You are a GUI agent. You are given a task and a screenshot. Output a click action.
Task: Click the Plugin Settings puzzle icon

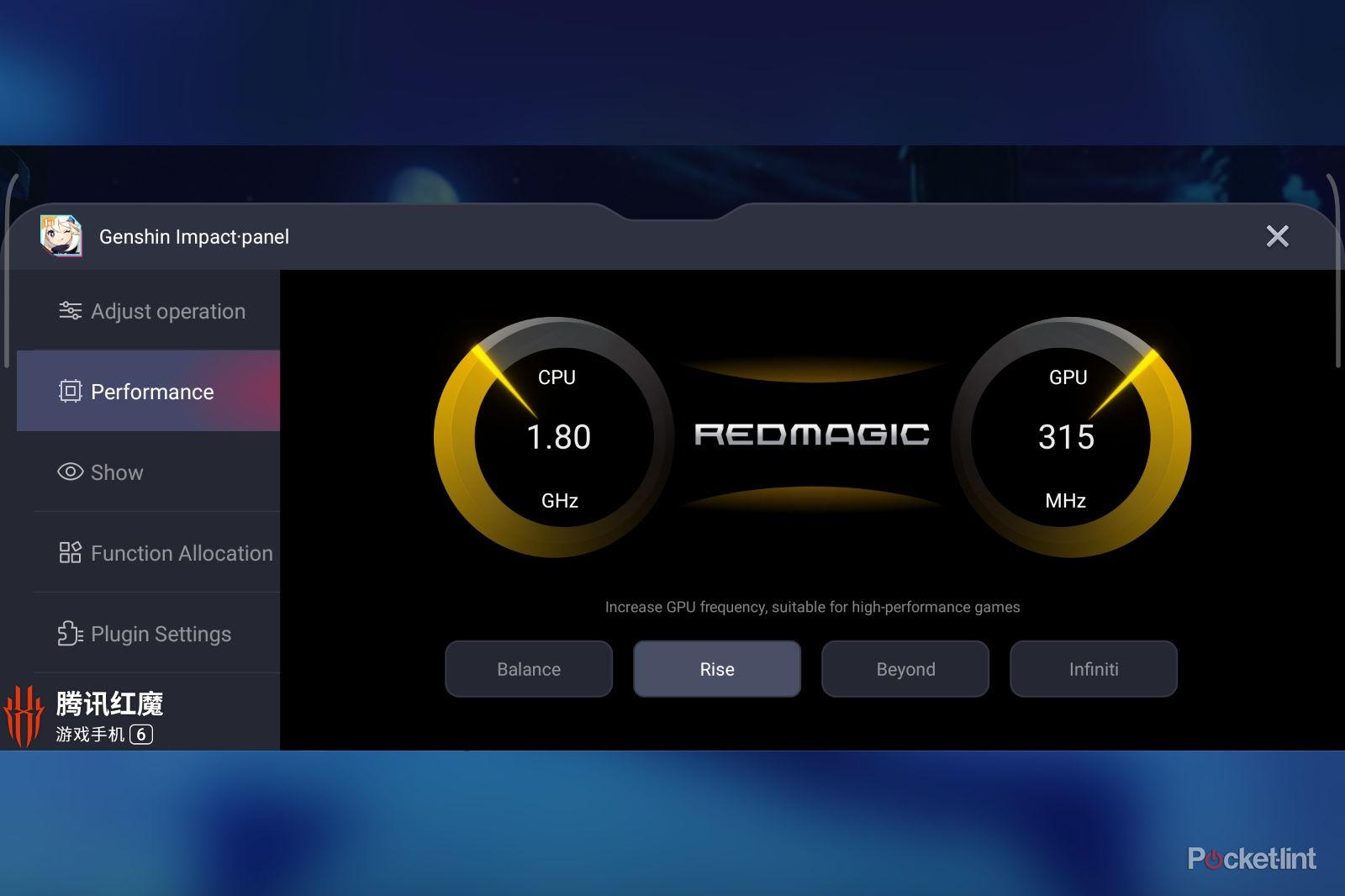(x=71, y=633)
